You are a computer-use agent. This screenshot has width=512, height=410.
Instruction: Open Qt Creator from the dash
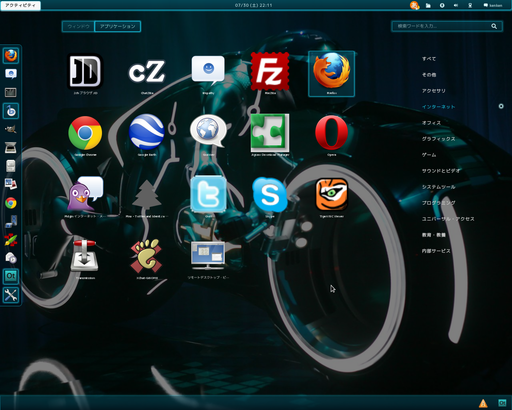(x=11, y=276)
